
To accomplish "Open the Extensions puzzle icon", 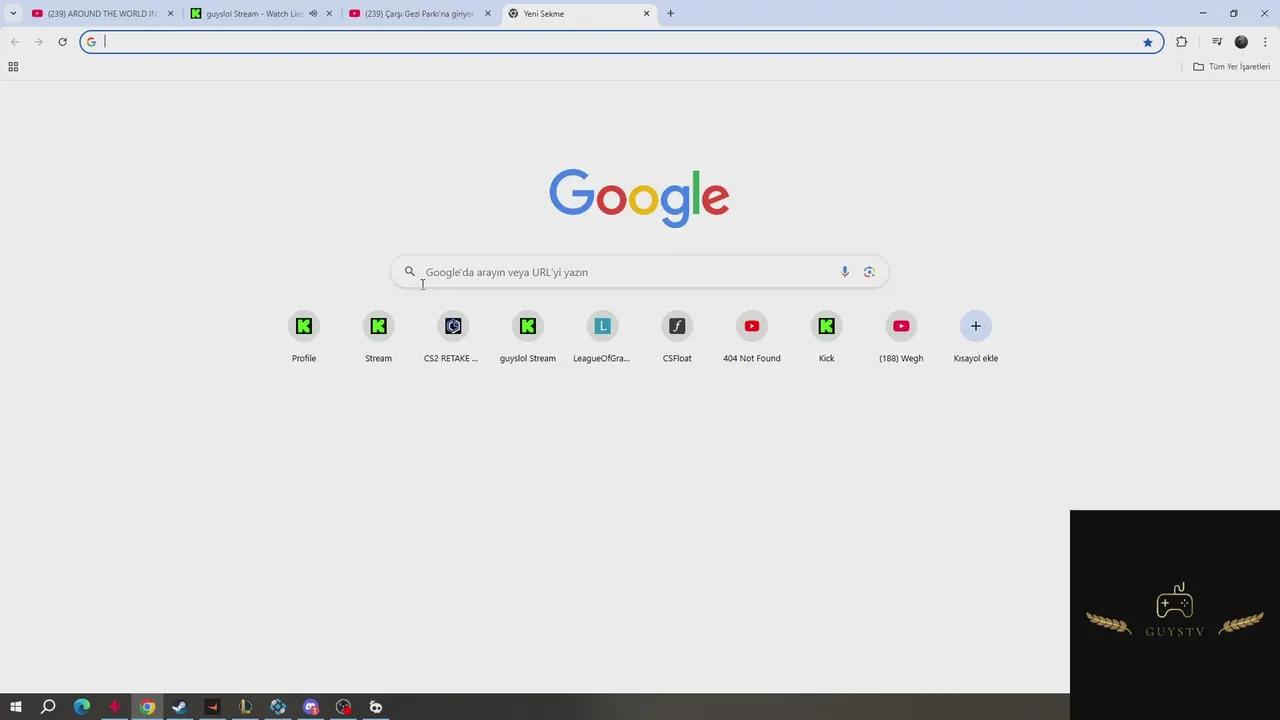I will pyautogui.click(x=1182, y=42).
